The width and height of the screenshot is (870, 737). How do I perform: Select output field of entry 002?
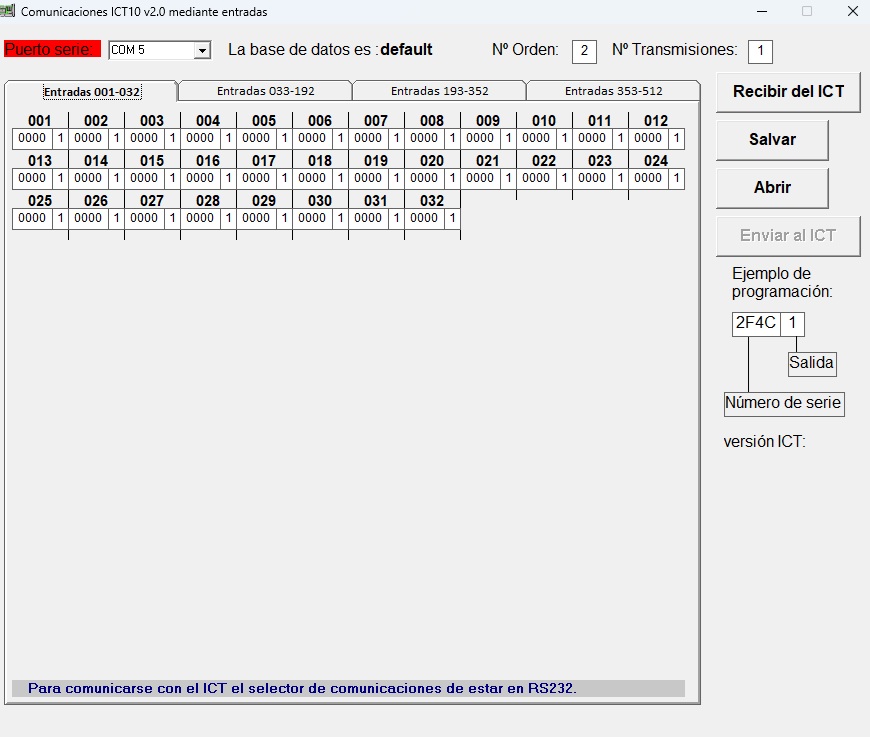tap(117, 138)
